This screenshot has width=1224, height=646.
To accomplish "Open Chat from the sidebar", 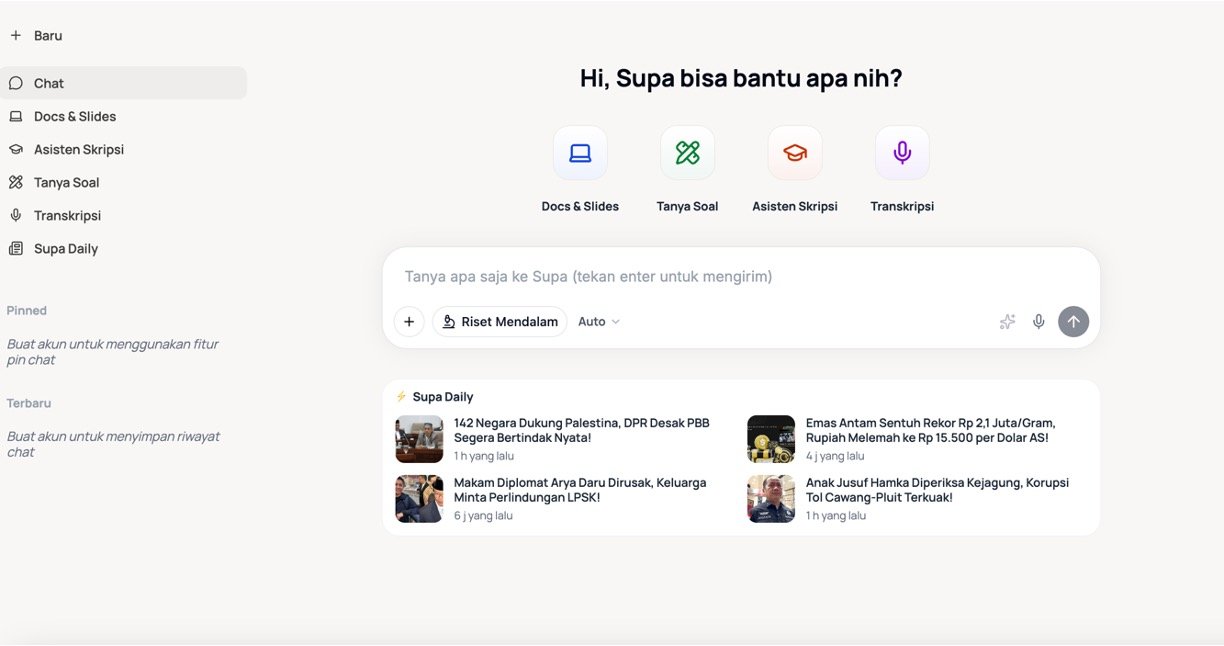I will point(124,83).
